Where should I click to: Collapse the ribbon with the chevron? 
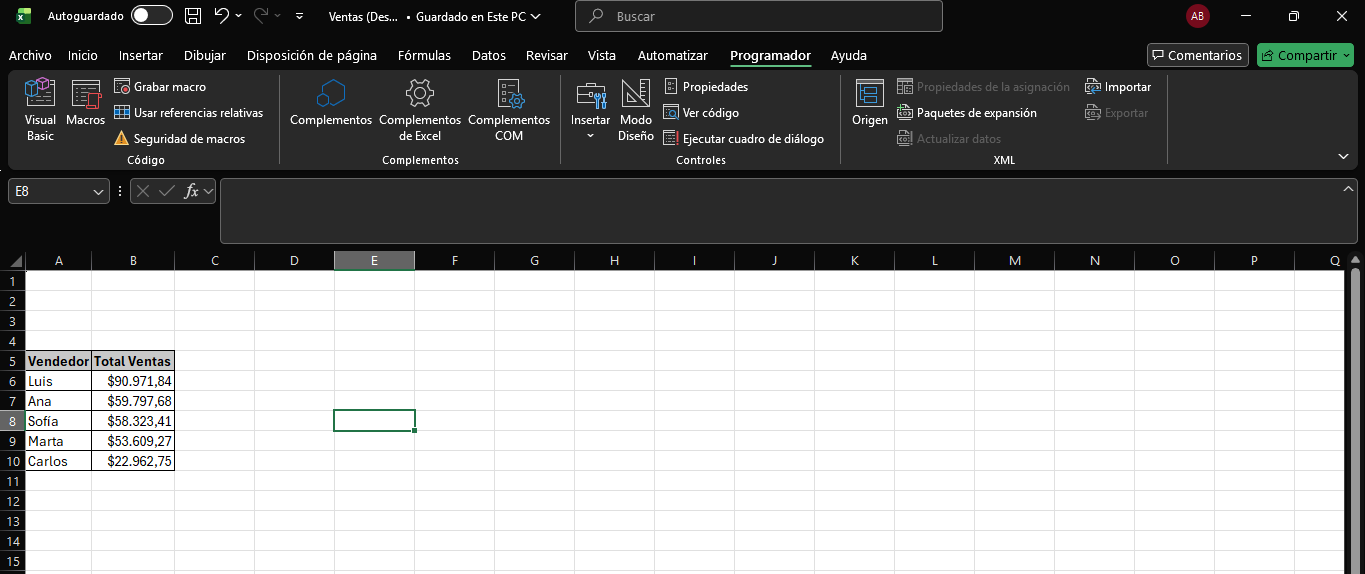(x=1343, y=157)
